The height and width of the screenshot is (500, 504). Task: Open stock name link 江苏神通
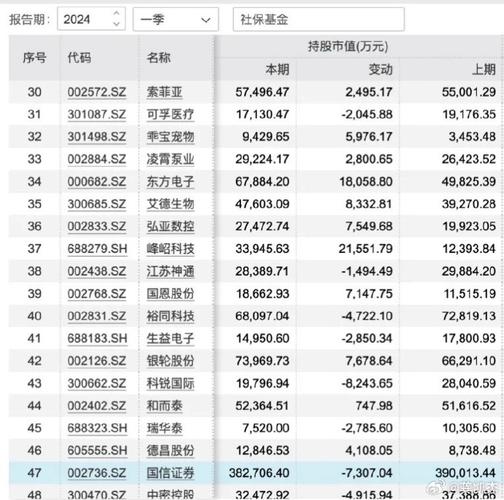170,271
